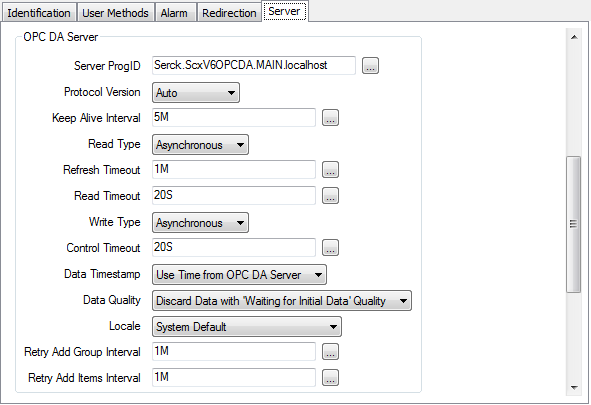Click Retry Add Items Interval ellipsis button
The image size is (591, 405).
coord(330,377)
